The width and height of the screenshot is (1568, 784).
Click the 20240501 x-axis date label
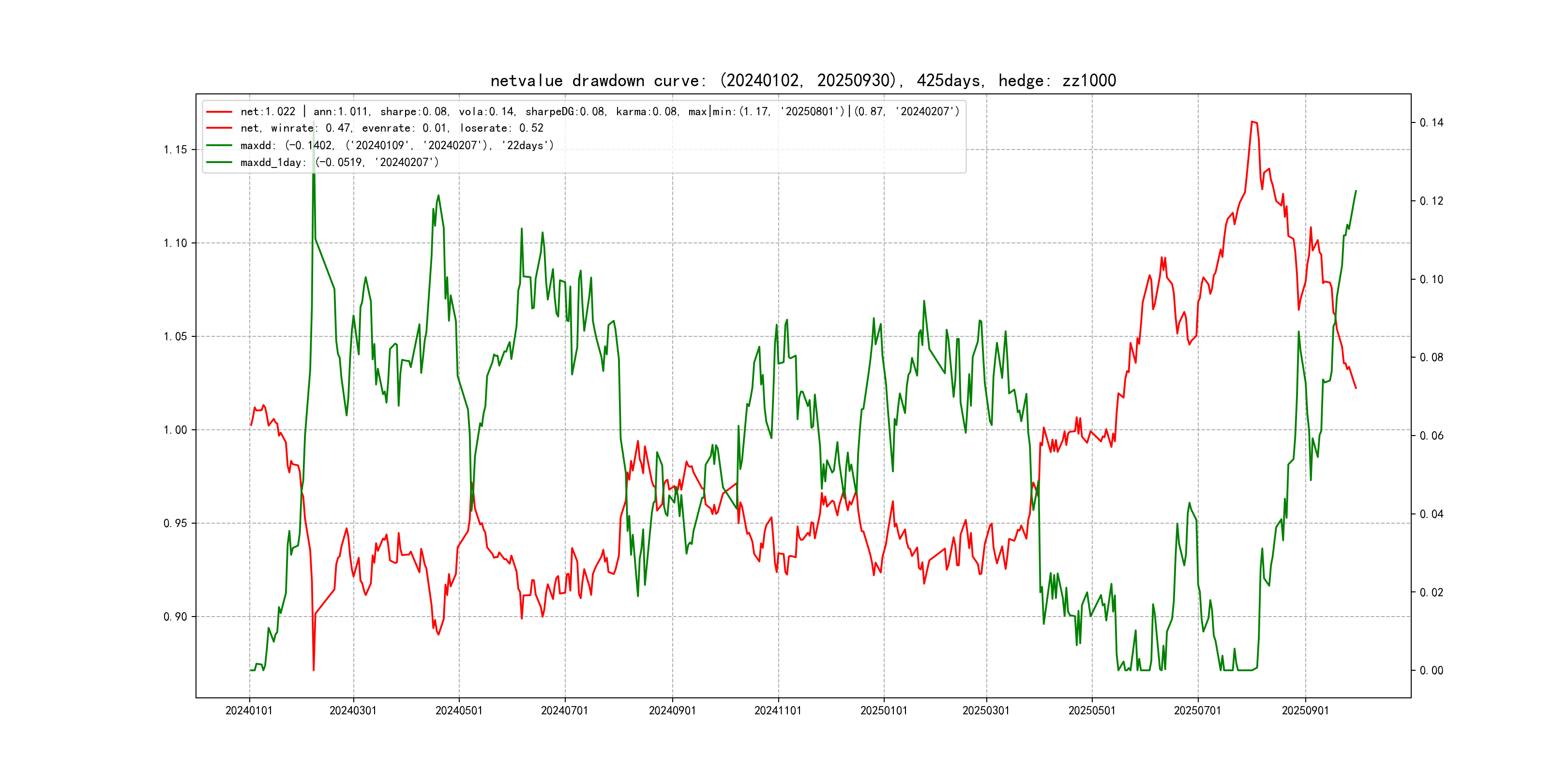(459, 710)
